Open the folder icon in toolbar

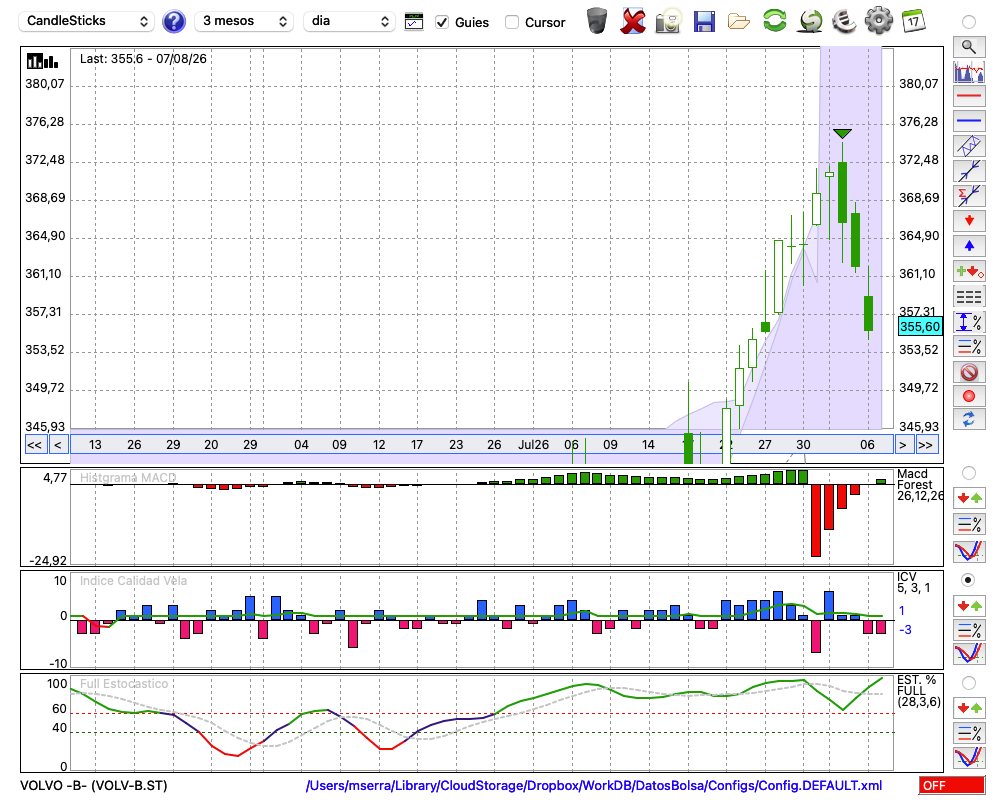pos(739,22)
